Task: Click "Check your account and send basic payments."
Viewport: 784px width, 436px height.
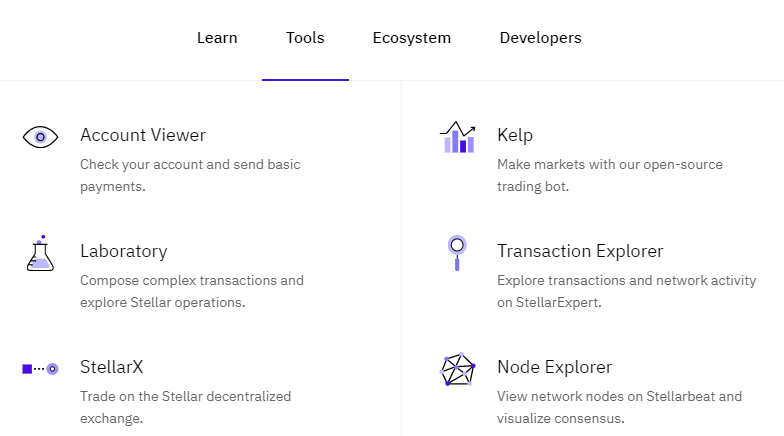Action: [190, 176]
